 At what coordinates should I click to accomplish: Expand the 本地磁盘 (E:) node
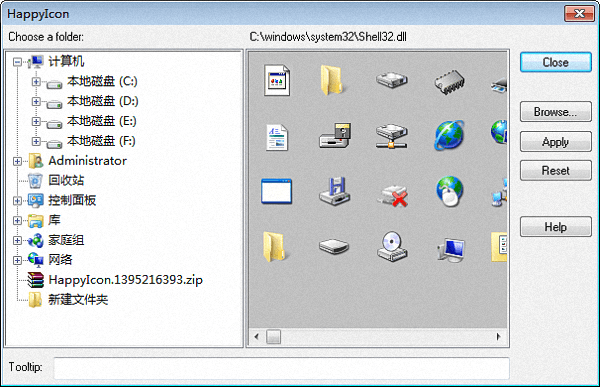[36, 121]
